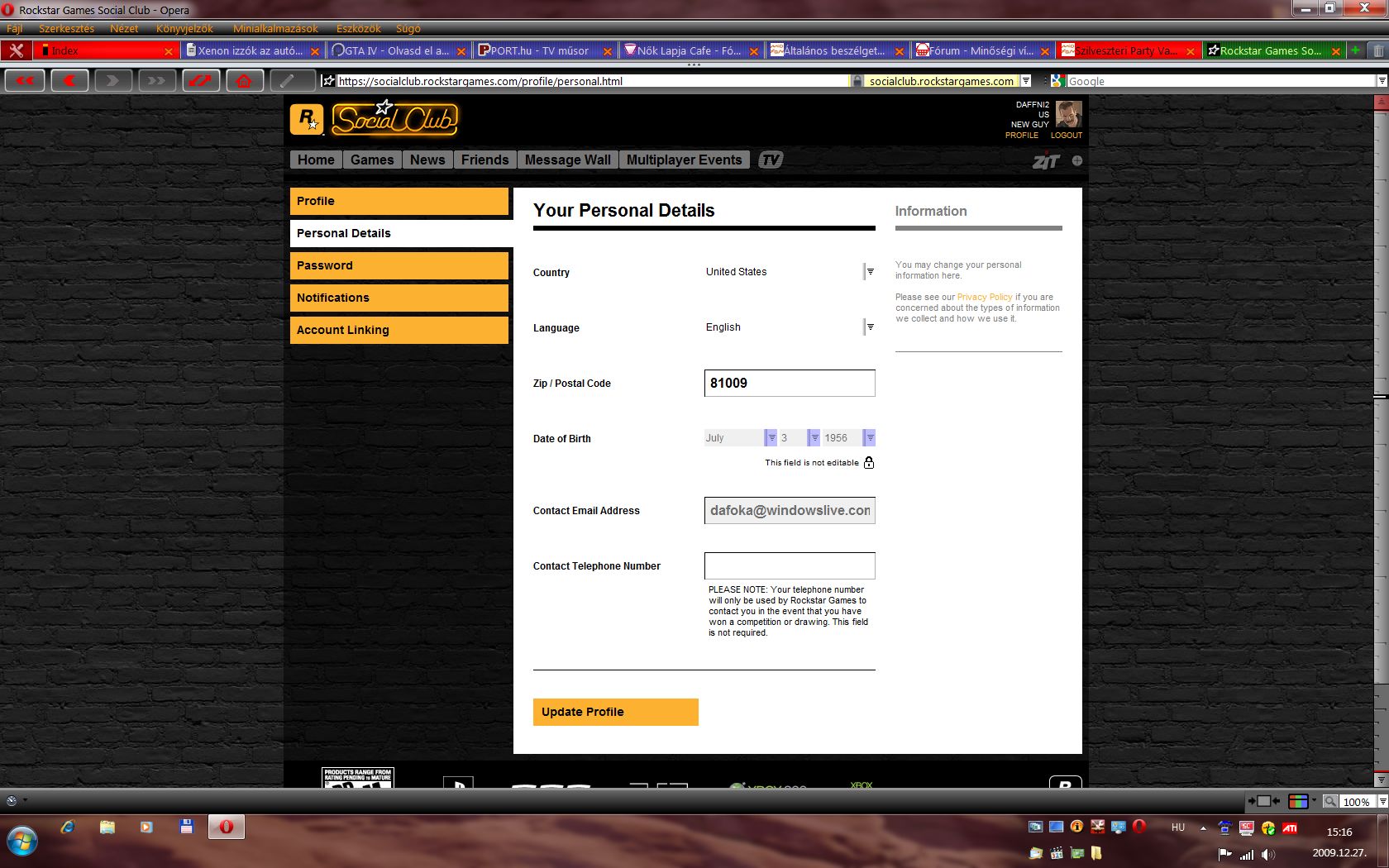This screenshot has height=868, width=1389.
Task: Close the Index tab
Action: tap(169, 51)
